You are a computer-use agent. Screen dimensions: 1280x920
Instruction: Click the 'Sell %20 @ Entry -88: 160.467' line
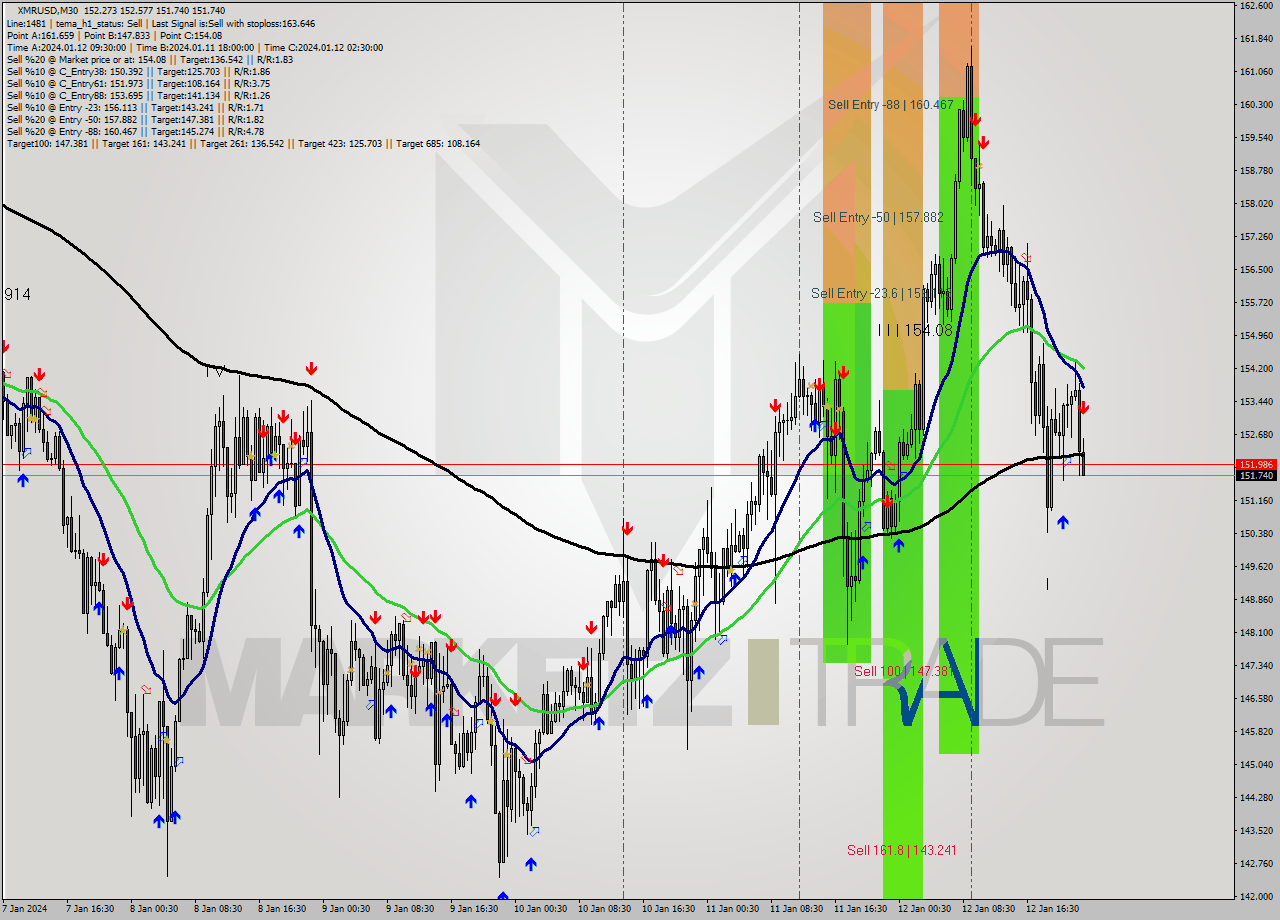click(x=135, y=131)
